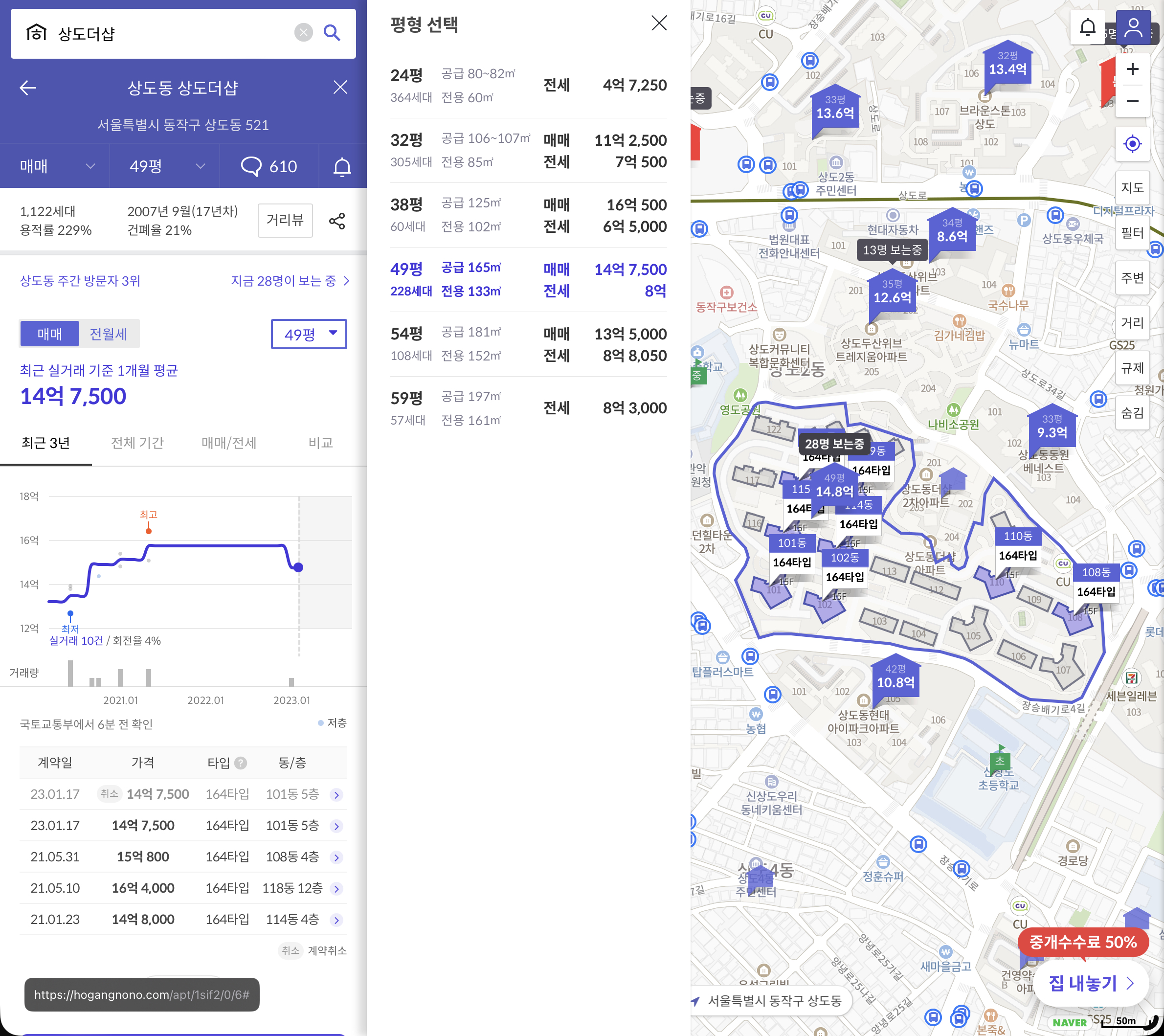The width and height of the screenshot is (1164, 1036).
Task: Open the 49평 combo box above chart
Action: point(309,334)
